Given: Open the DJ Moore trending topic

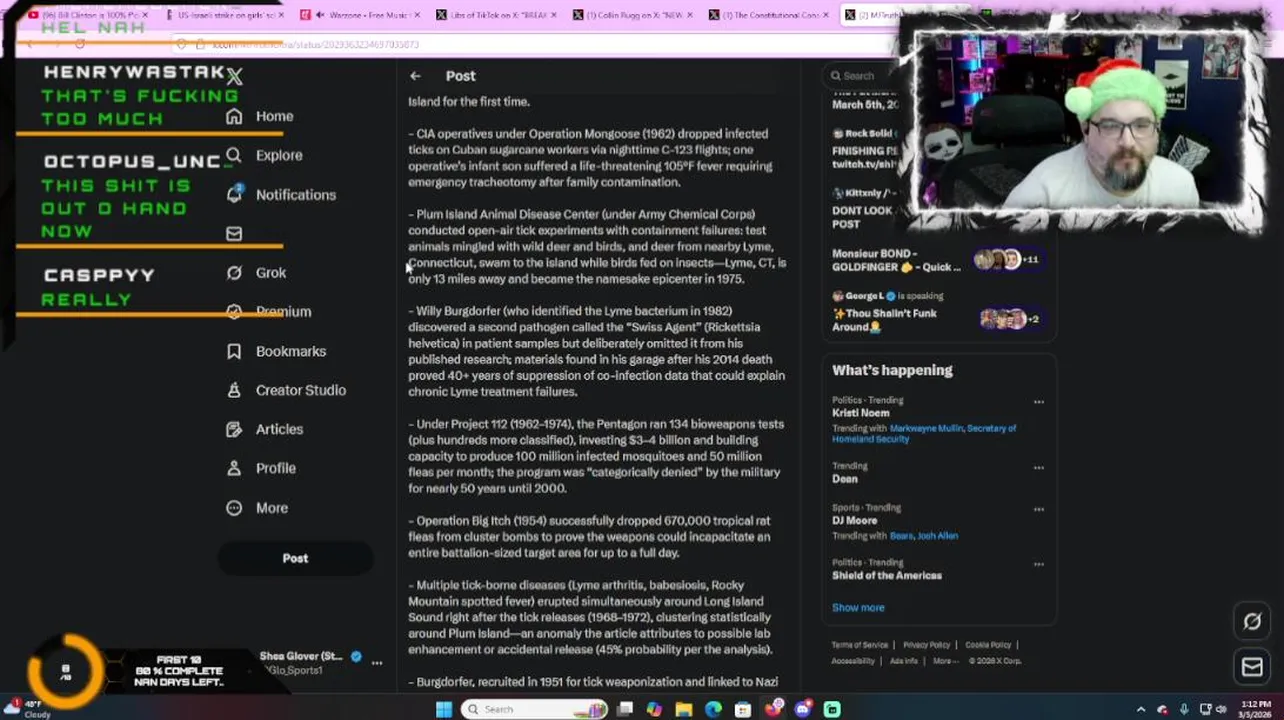Looking at the screenshot, I should pyautogui.click(x=854, y=521).
